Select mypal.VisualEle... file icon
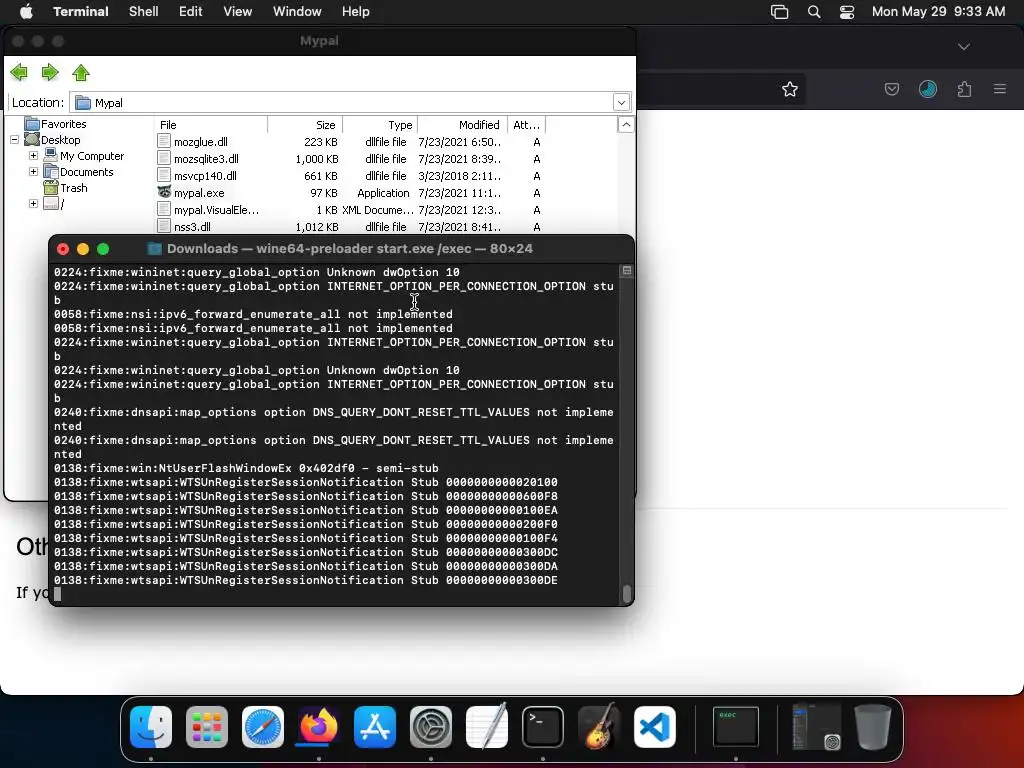The height and width of the screenshot is (768, 1024). click(x=164, y=210)
